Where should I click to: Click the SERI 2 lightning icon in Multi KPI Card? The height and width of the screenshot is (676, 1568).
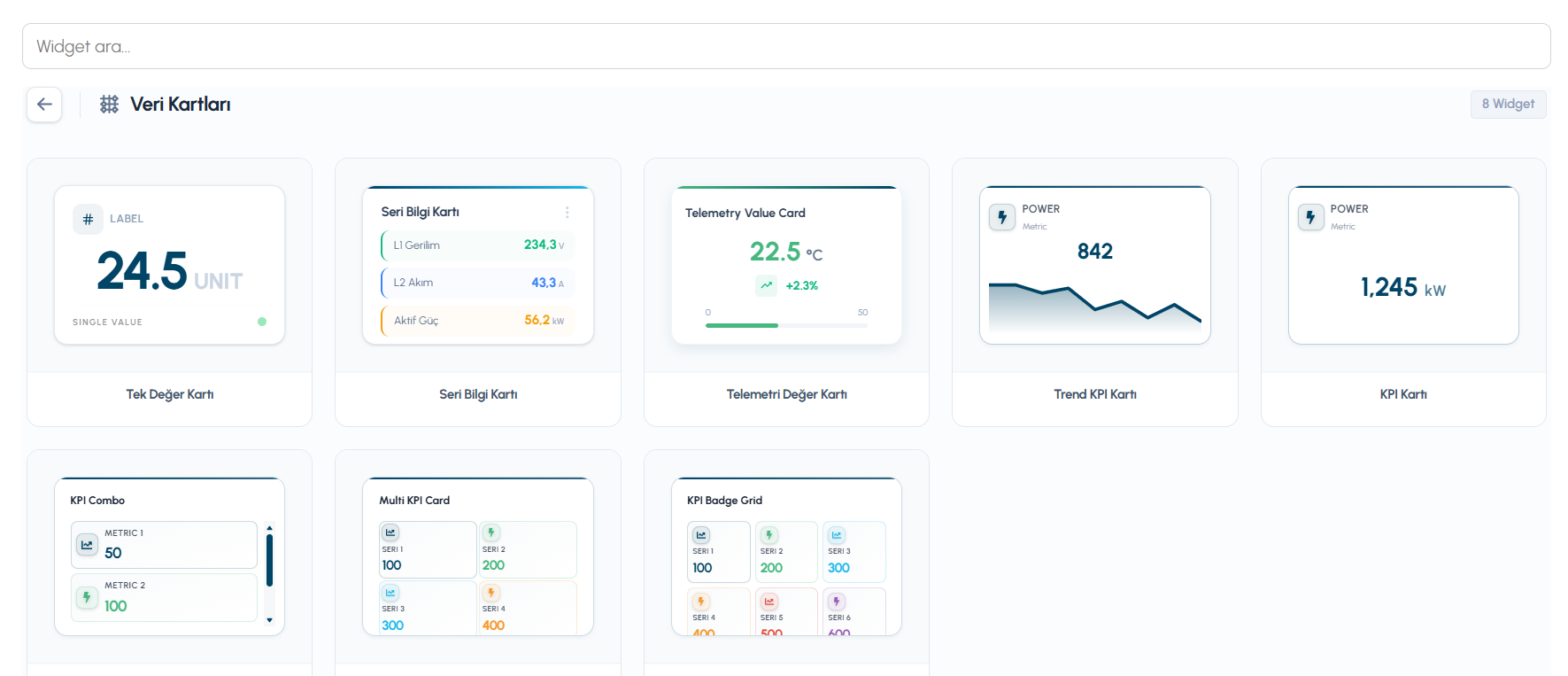point(491,532)
